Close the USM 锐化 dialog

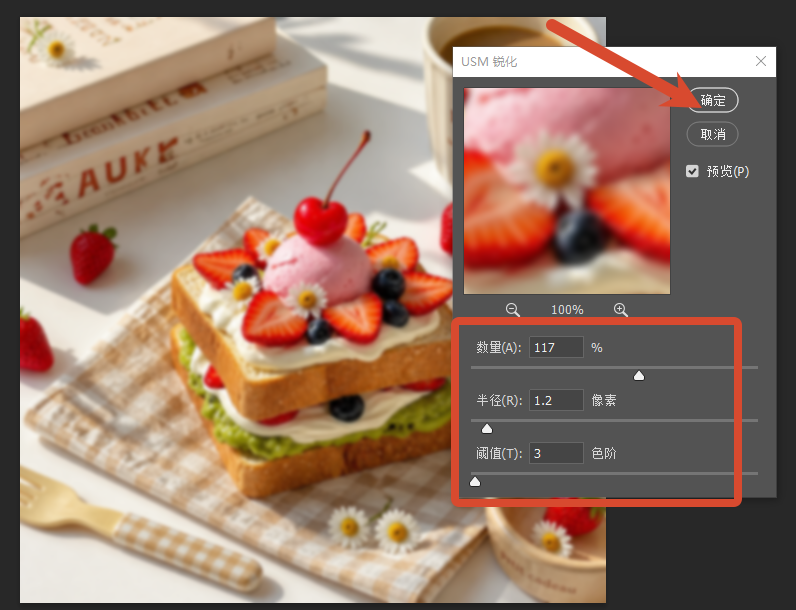[x=760, y=61]
